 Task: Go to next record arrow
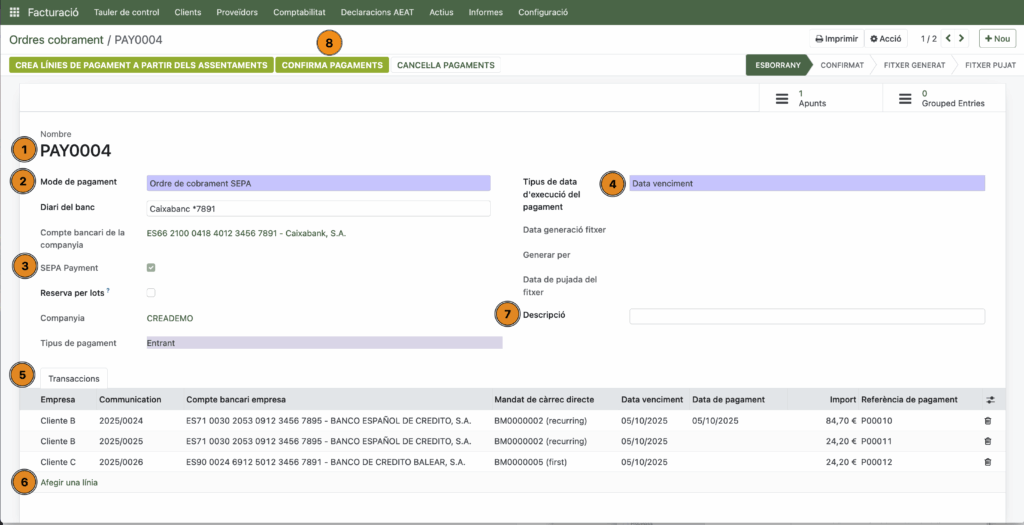point(962,39)
